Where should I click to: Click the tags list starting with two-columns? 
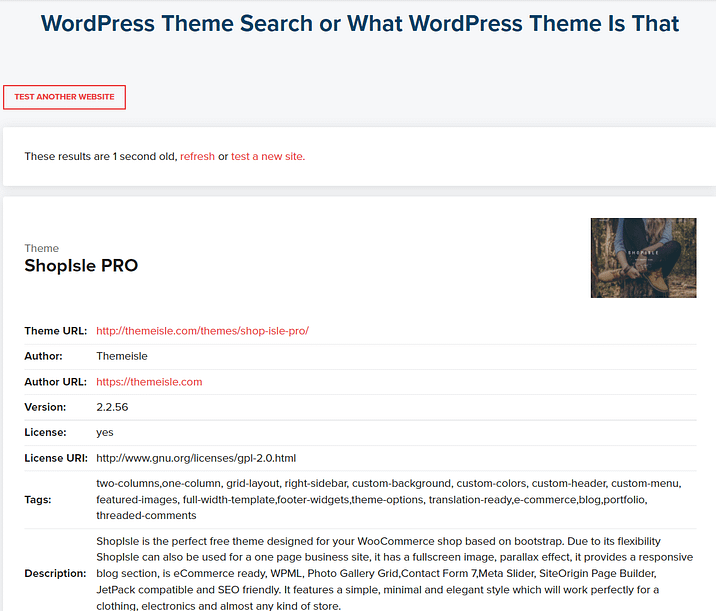389,500
